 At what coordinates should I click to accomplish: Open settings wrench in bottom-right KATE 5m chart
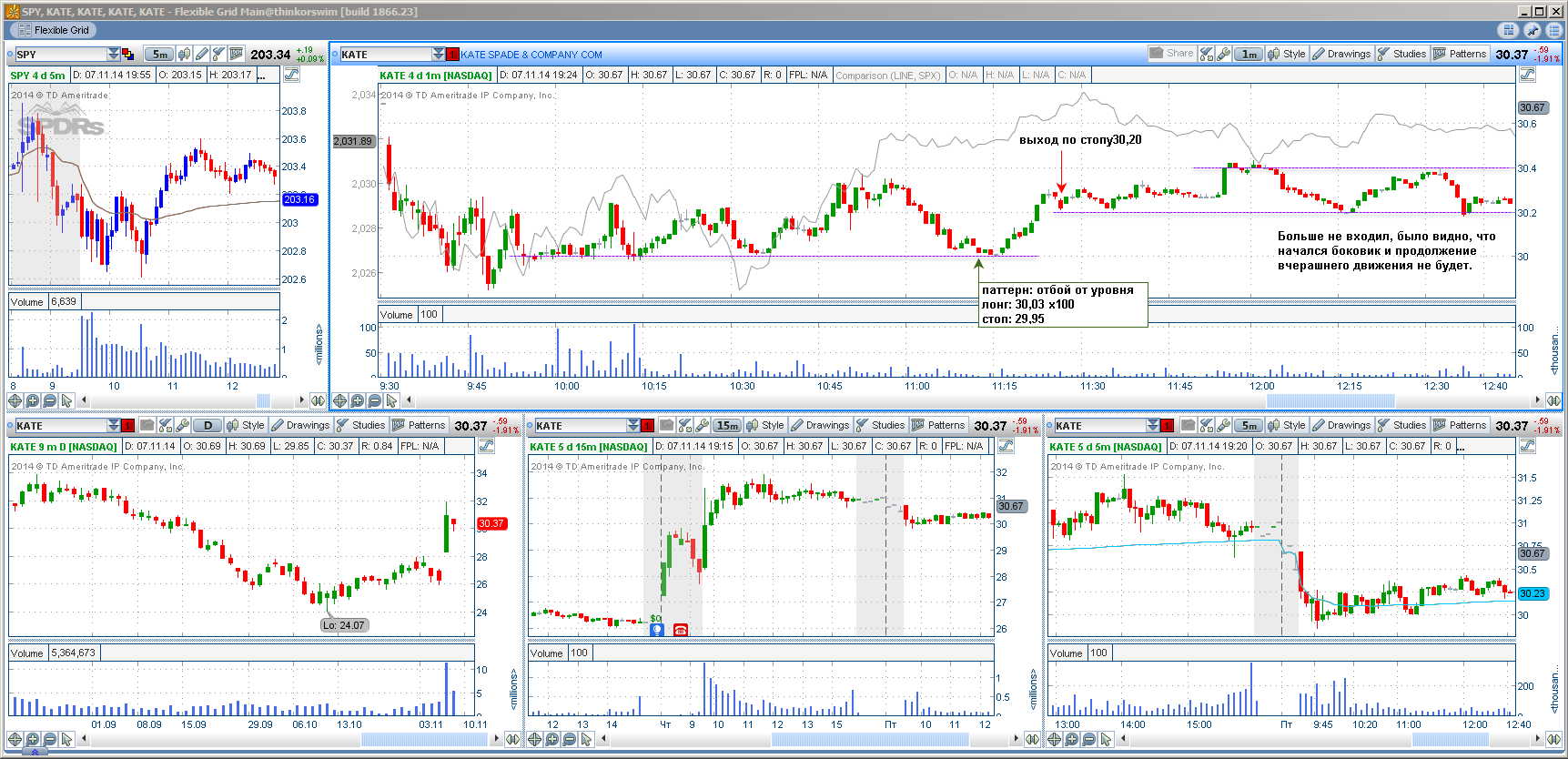[1223, 426]
